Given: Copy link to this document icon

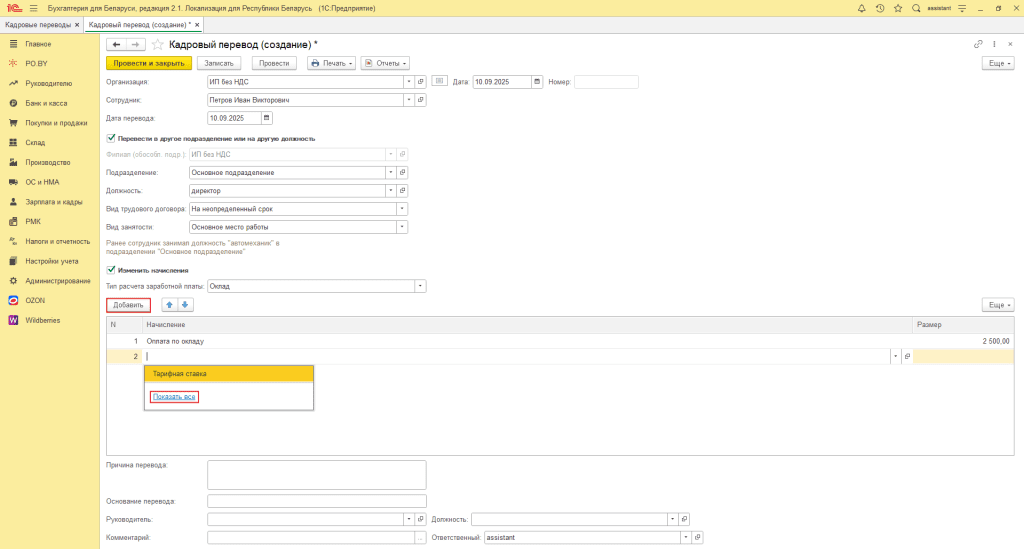Looking at the screenshot, I should 978,44.
